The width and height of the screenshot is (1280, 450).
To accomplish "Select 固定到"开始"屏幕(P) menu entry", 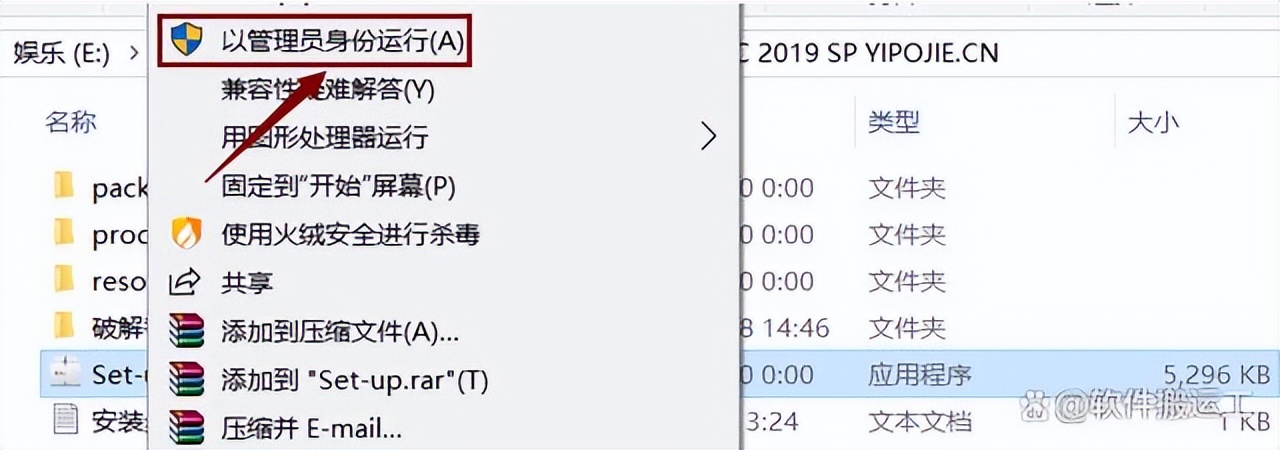I will click(338, 186).
